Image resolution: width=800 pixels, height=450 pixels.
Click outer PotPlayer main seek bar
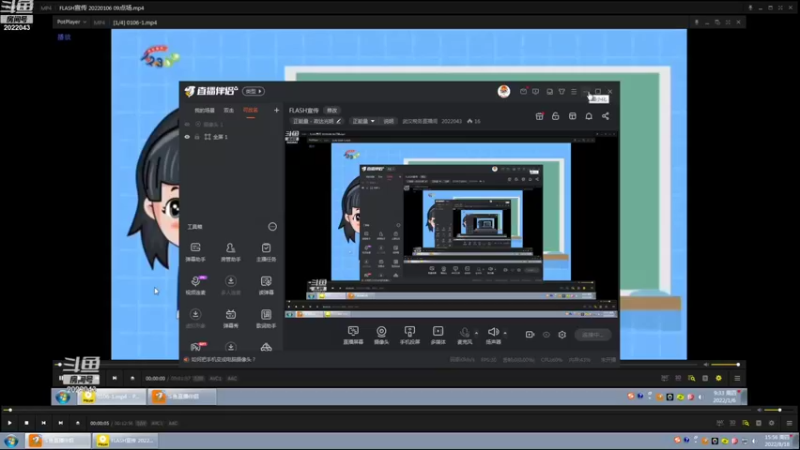tap(378, 410)
